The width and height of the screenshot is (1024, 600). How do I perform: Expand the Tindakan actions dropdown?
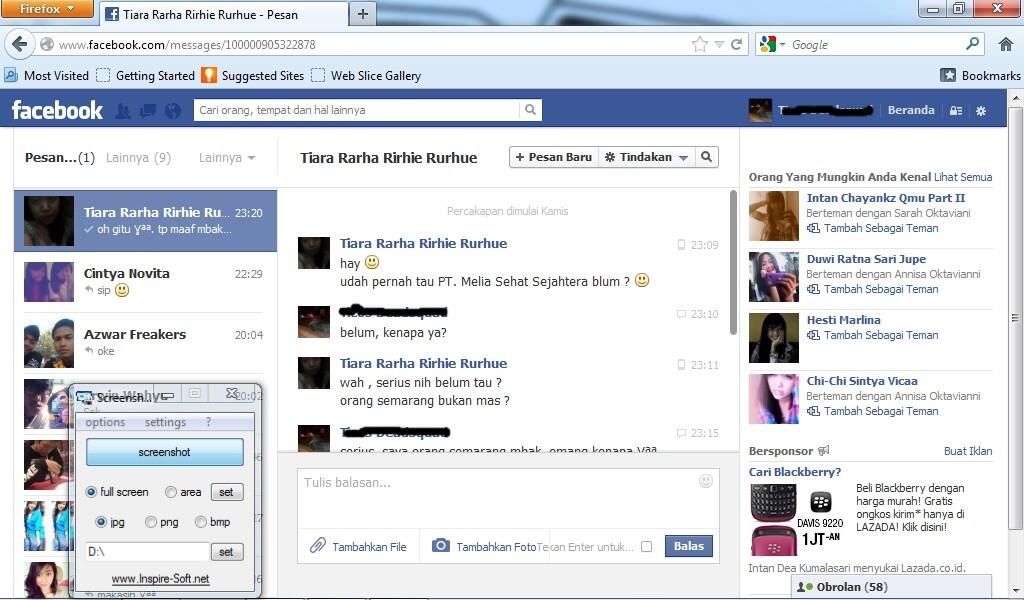click(646, 157)
